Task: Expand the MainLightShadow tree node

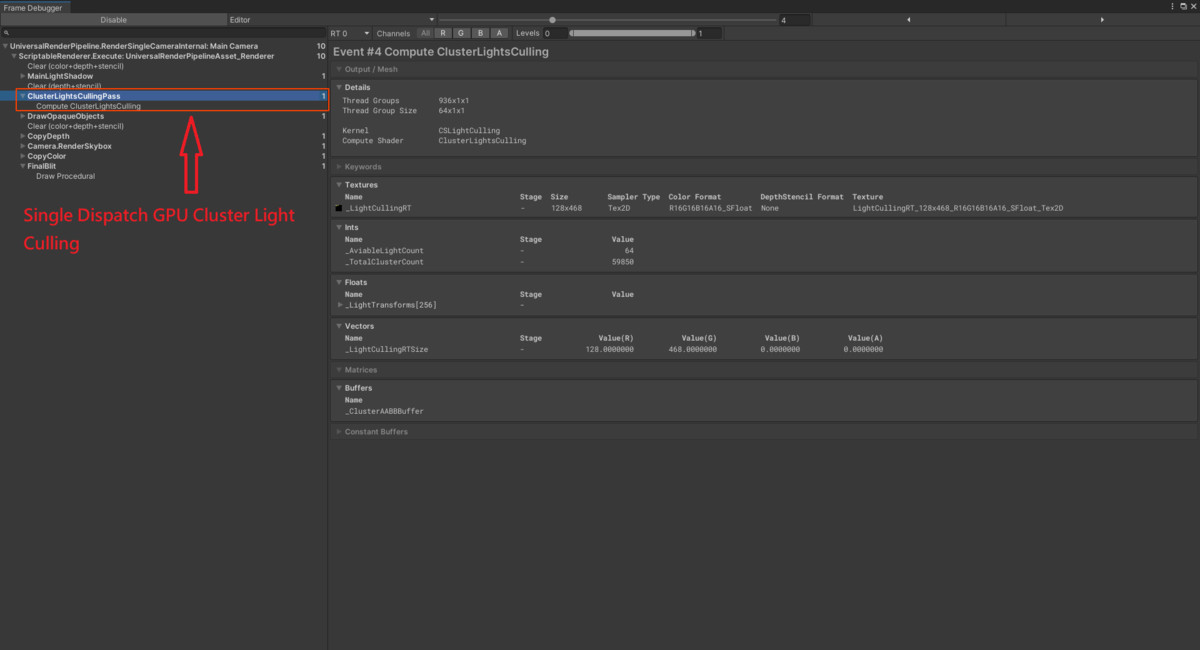Action: pyautogui.click(x=23, y=76)
